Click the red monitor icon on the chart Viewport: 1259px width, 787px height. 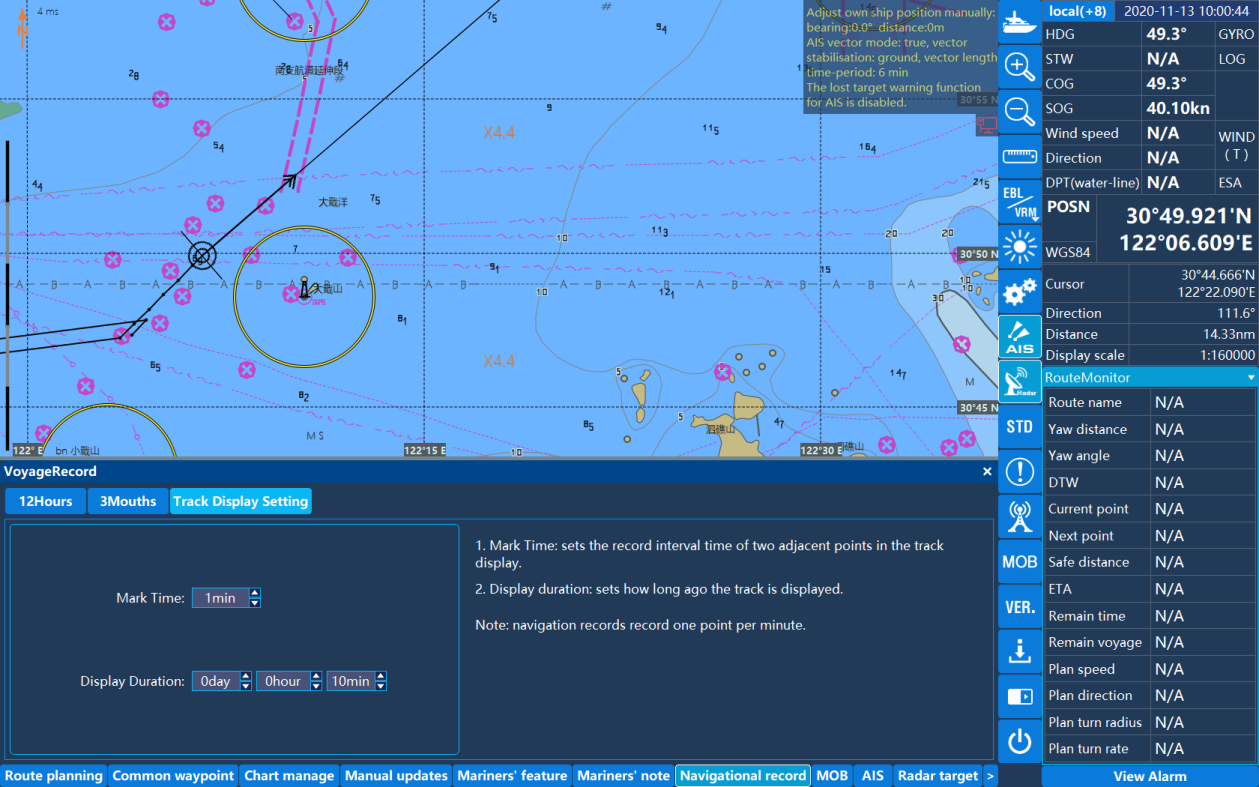(987, 125)
